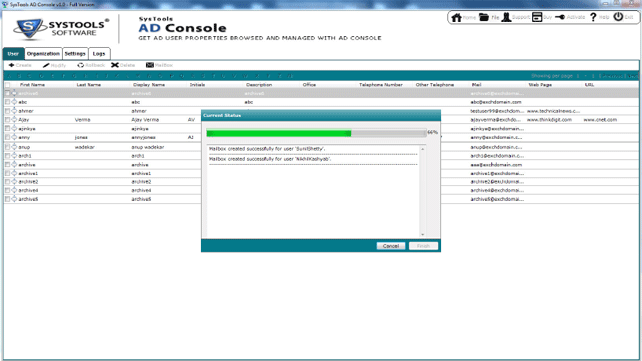642x361 pixels.
Task: Open the Organization tab
Action: pyautogui.click(x=43, y=54)
